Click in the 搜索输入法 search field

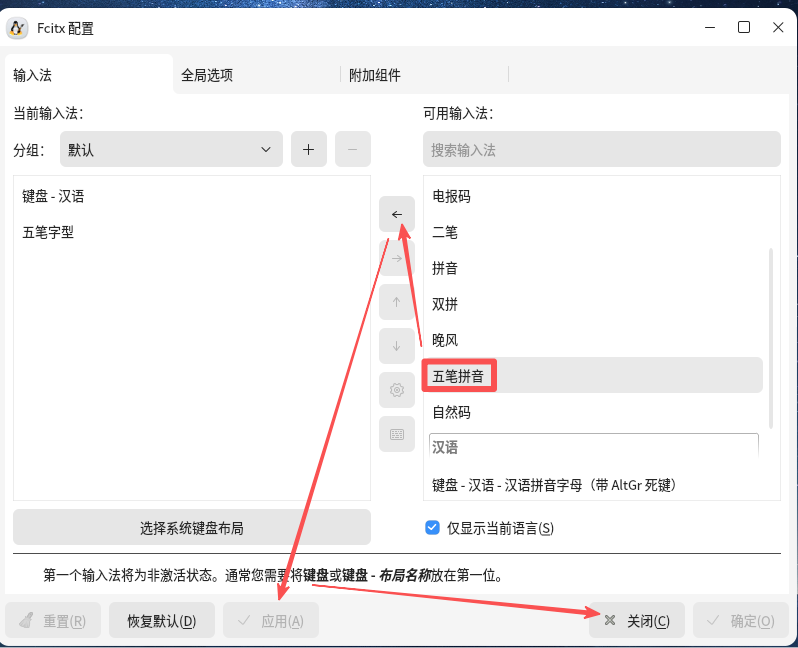click(601, 149)
